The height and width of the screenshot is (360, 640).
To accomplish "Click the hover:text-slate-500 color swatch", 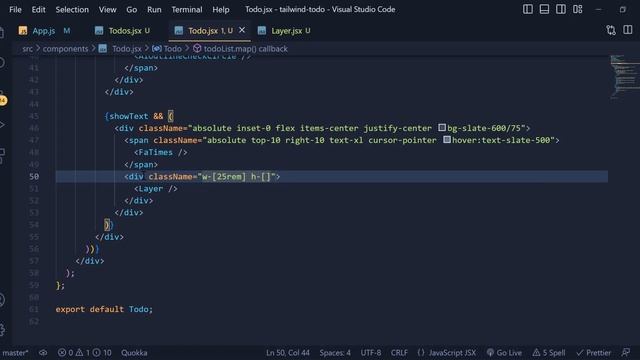I will 447,140.
